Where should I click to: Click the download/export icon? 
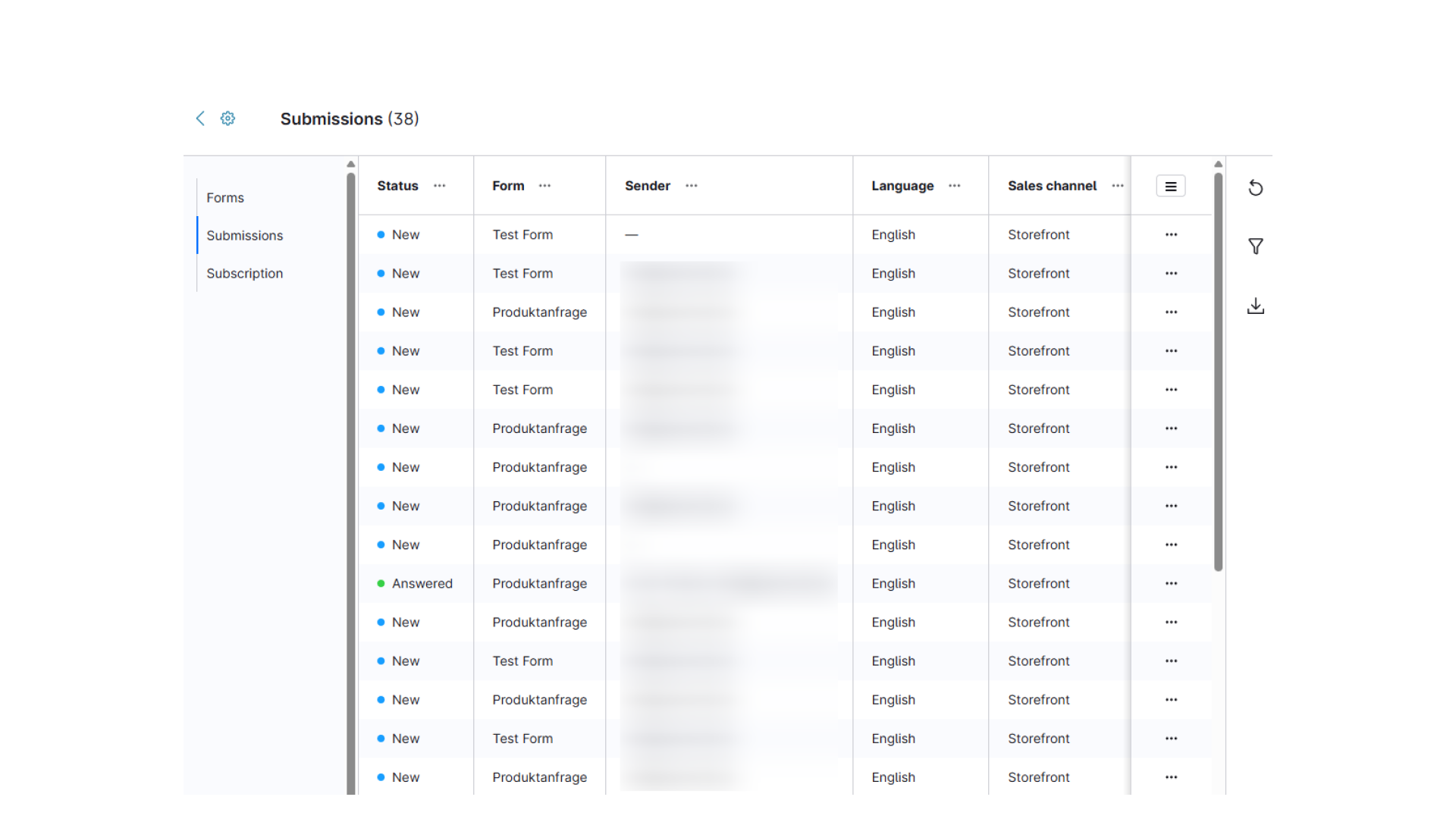click(1256, 306)
